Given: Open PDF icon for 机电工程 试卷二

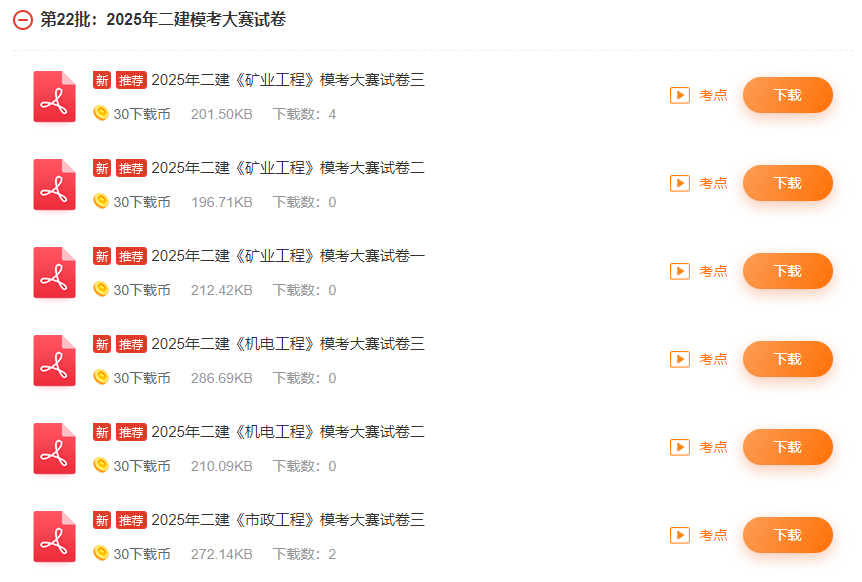Looking at the screenshot, I should (54, 448).
